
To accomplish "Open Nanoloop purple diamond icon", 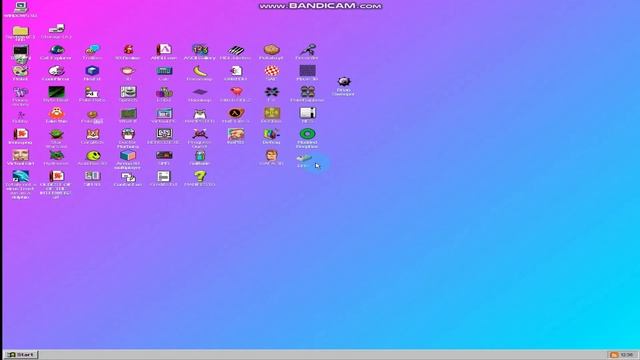I will click(200, 92).
